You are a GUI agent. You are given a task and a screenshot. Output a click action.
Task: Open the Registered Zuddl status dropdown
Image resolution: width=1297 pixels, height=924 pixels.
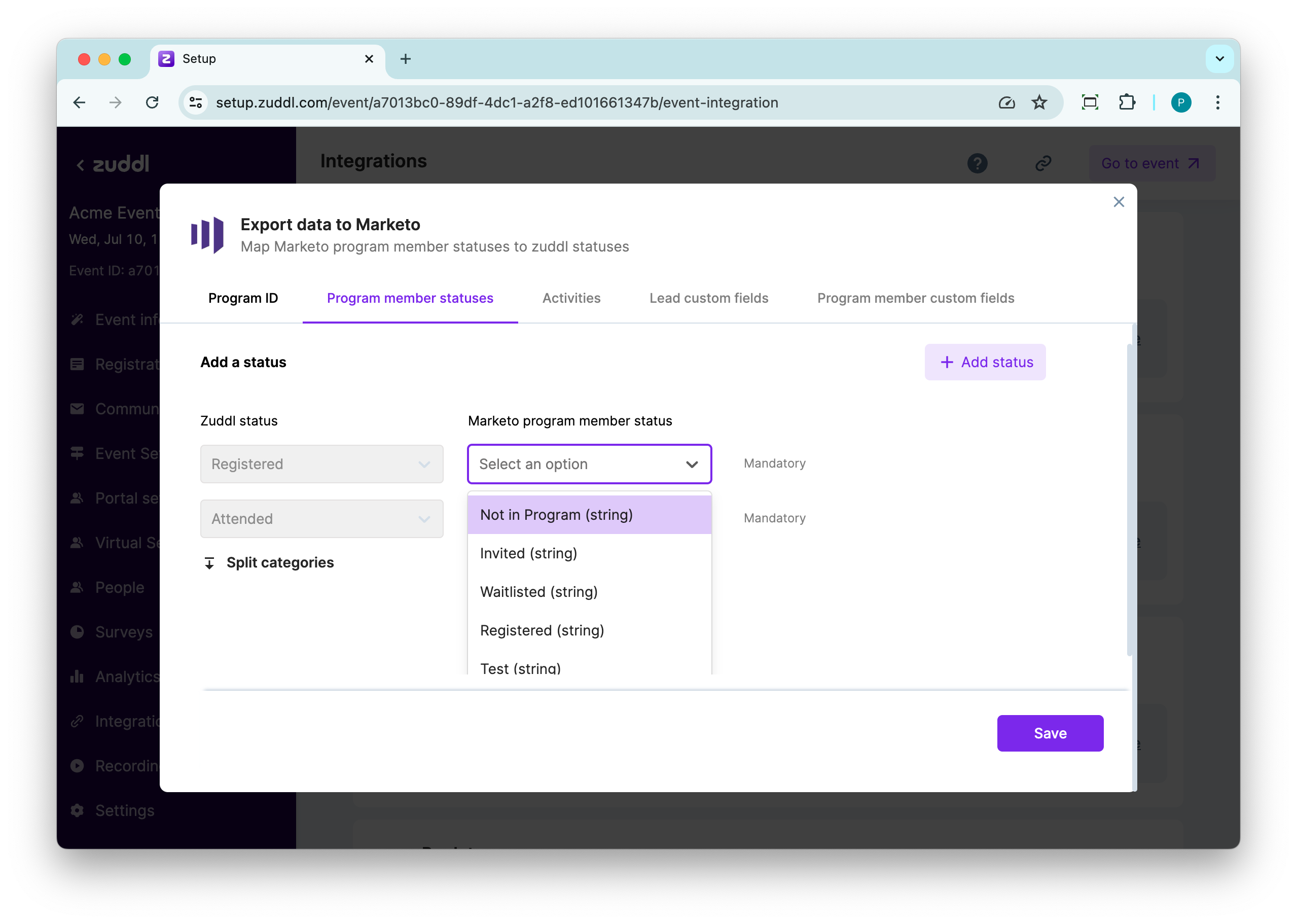[x=321, y=464]
